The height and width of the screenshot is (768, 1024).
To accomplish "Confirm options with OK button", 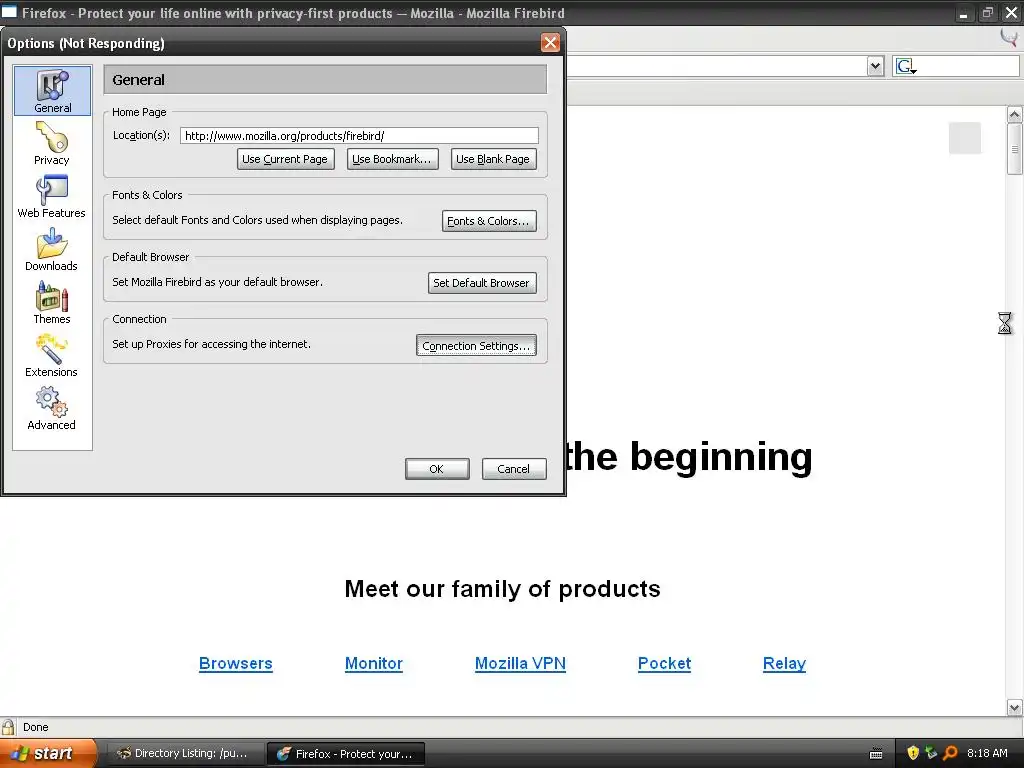I will pos(437,469).
